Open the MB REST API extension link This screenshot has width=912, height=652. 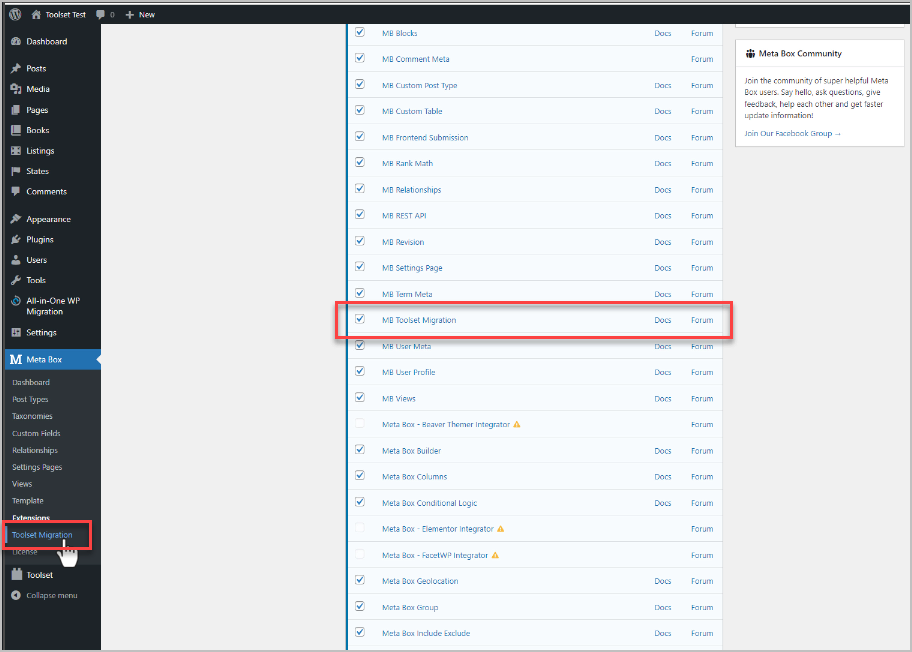(404, 216)
